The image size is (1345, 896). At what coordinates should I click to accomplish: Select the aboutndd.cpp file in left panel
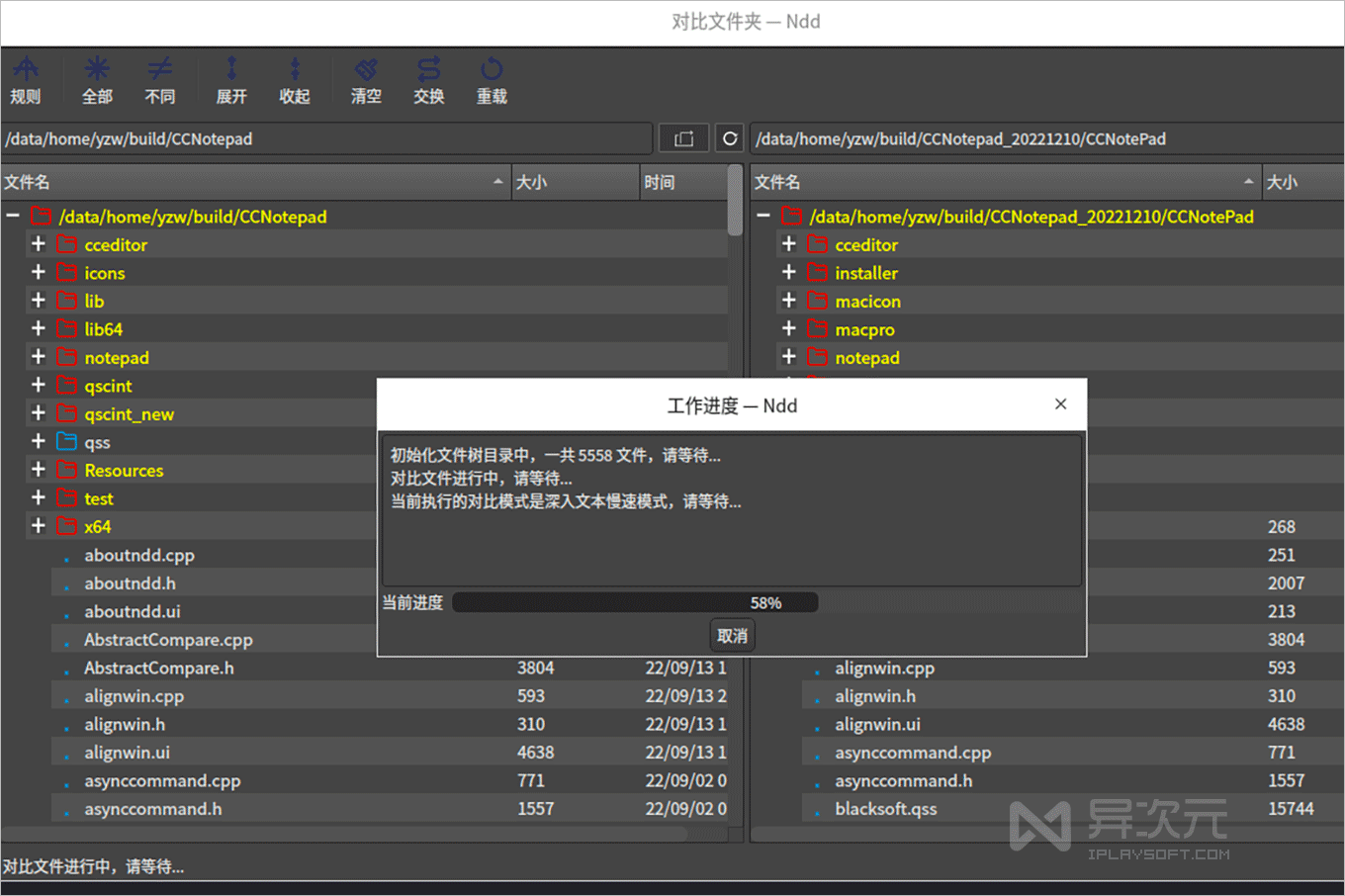coord(139,555)
